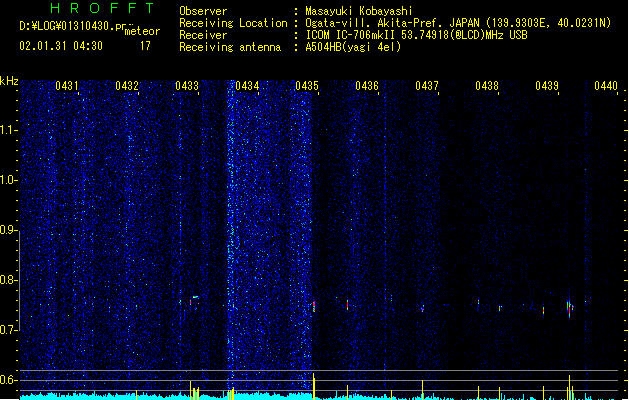Click the Receiver field label
Viewport: 629px width, 400px height.
(x=203, y=35)
